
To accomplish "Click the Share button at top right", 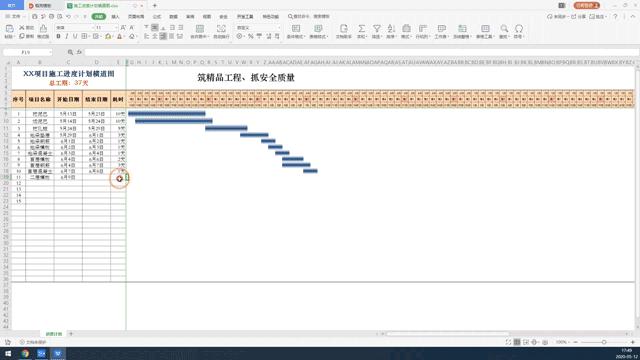I will tap(579, 16).
